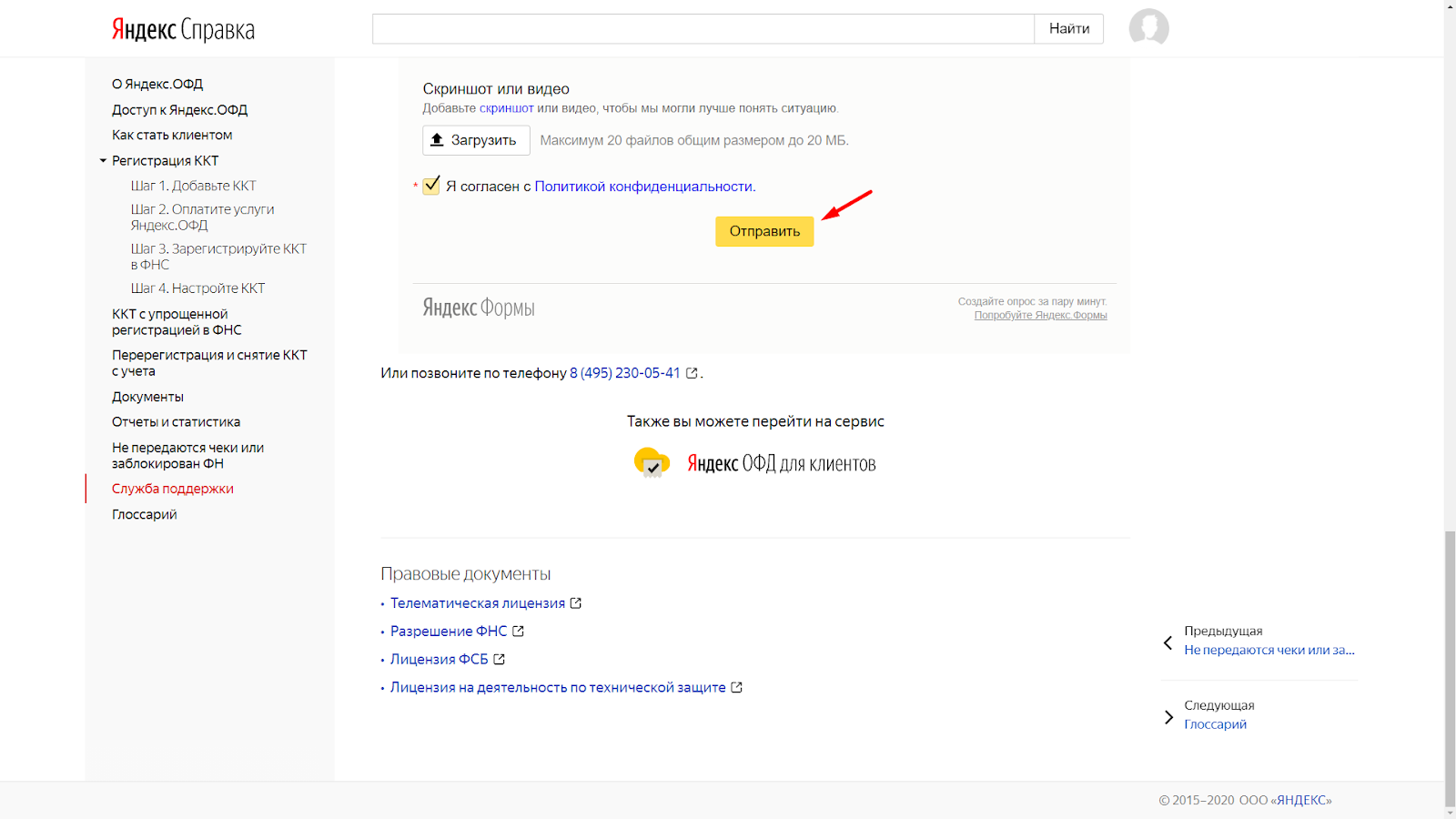Open Шаг 1. Добавьте ККТ
The height and width of the screenshot is (819, 1456).
pyautogui.click(x=193, y=186)
